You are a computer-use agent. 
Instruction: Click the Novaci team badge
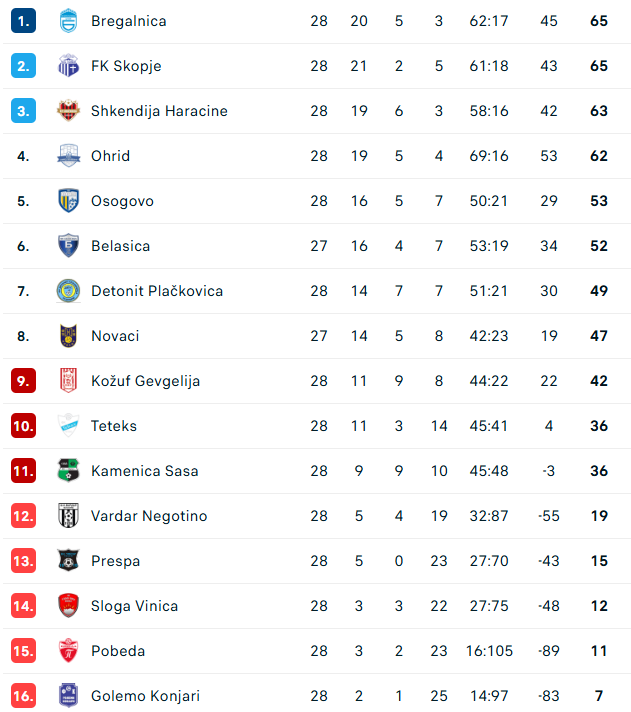pos(69,336)
